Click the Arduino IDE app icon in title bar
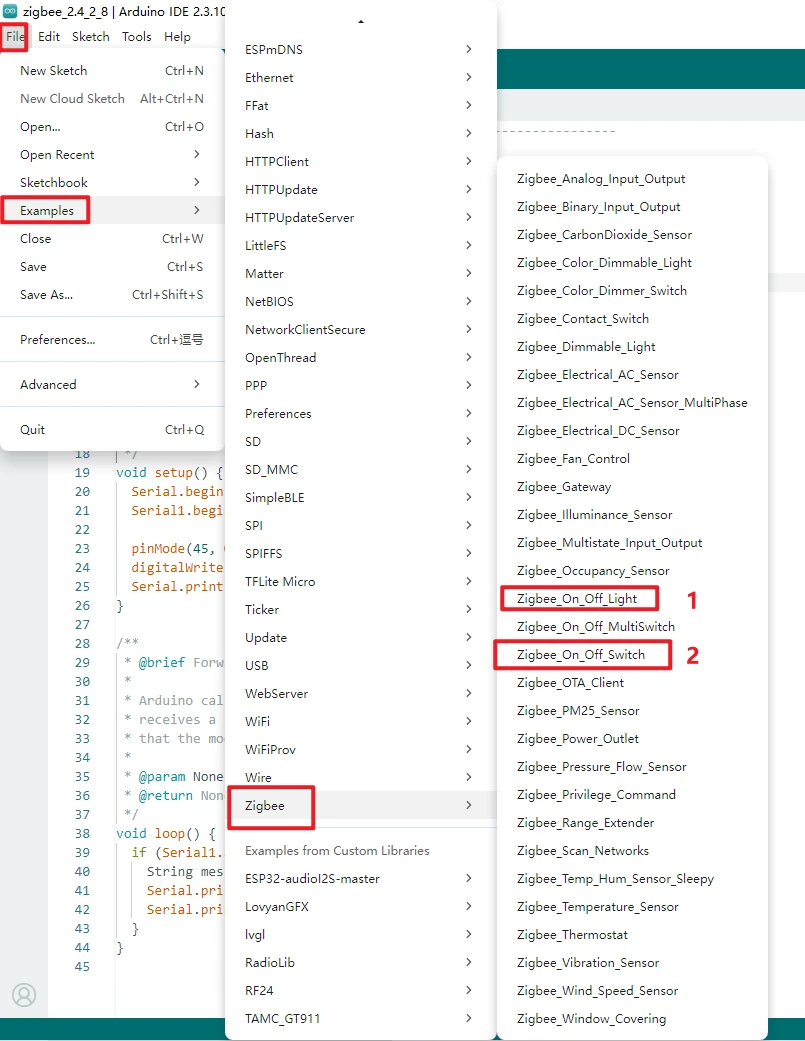Image resolution: width=805 pixels, height=1041 pixels. [x=10, y=11]
